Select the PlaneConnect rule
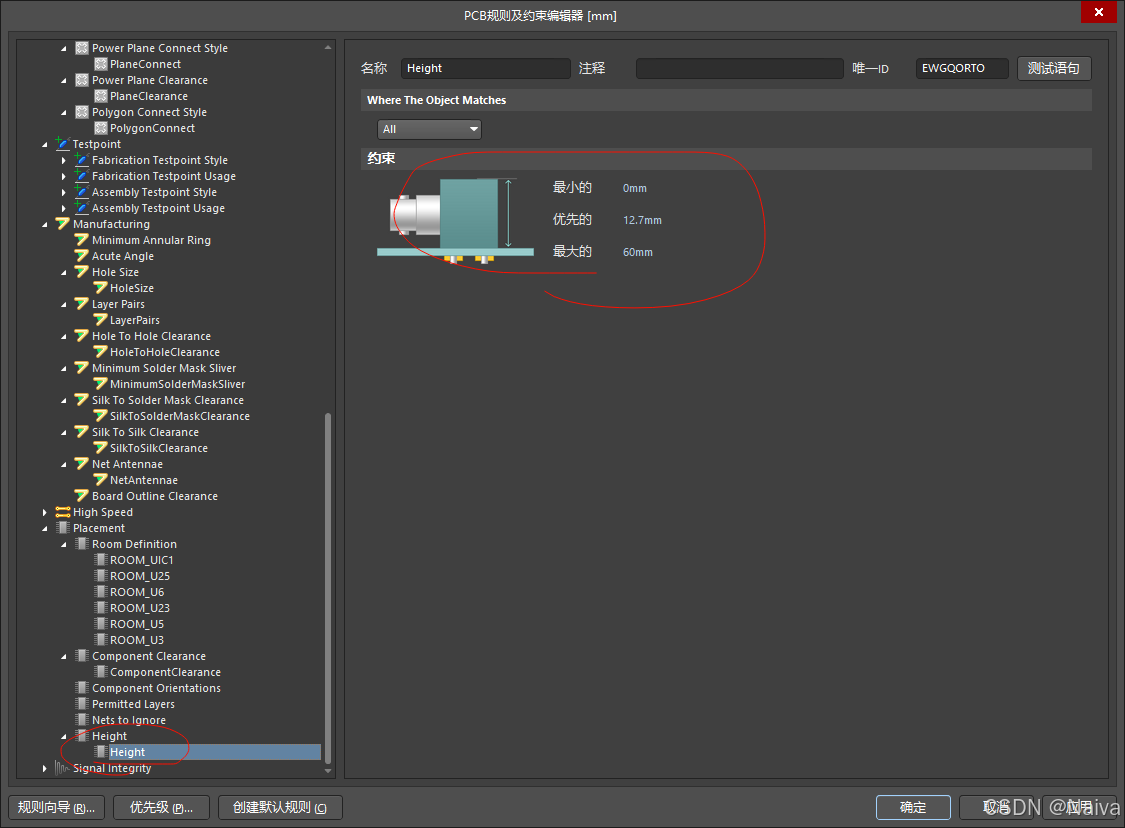The width and height of the screenshot is (1125, 828). 146,64
